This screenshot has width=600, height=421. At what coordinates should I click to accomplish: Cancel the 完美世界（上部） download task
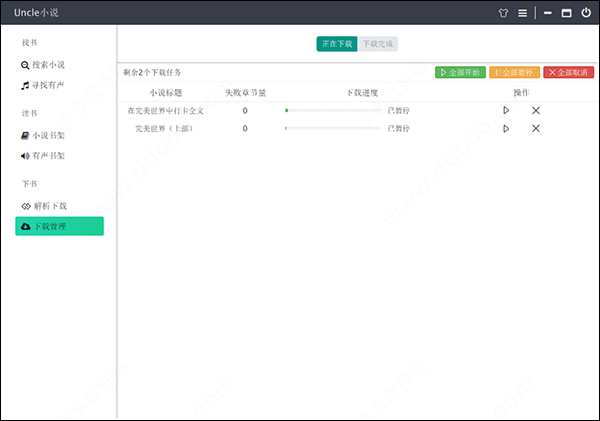pos(536,128)
